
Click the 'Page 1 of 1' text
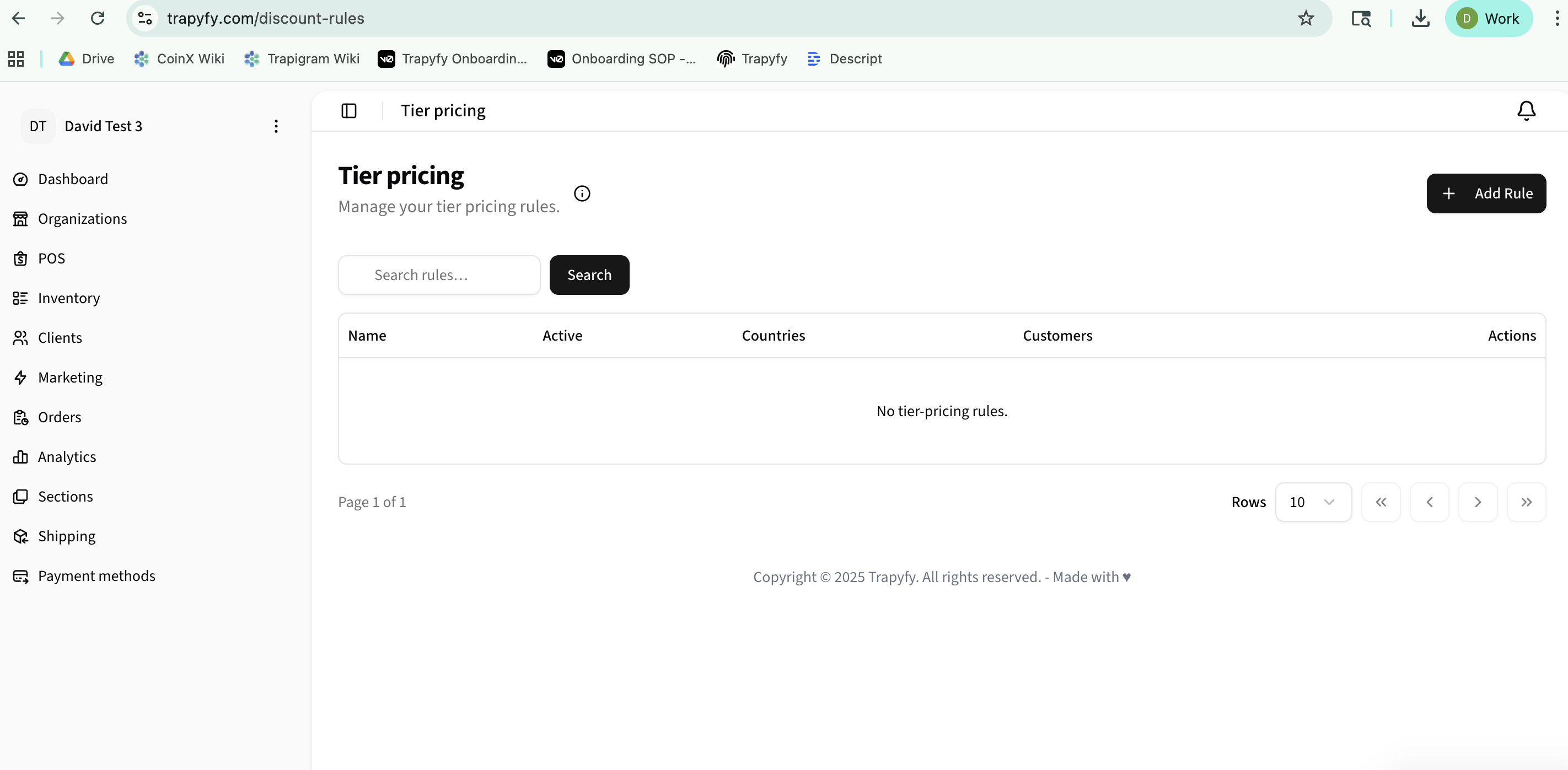[372, 502]
